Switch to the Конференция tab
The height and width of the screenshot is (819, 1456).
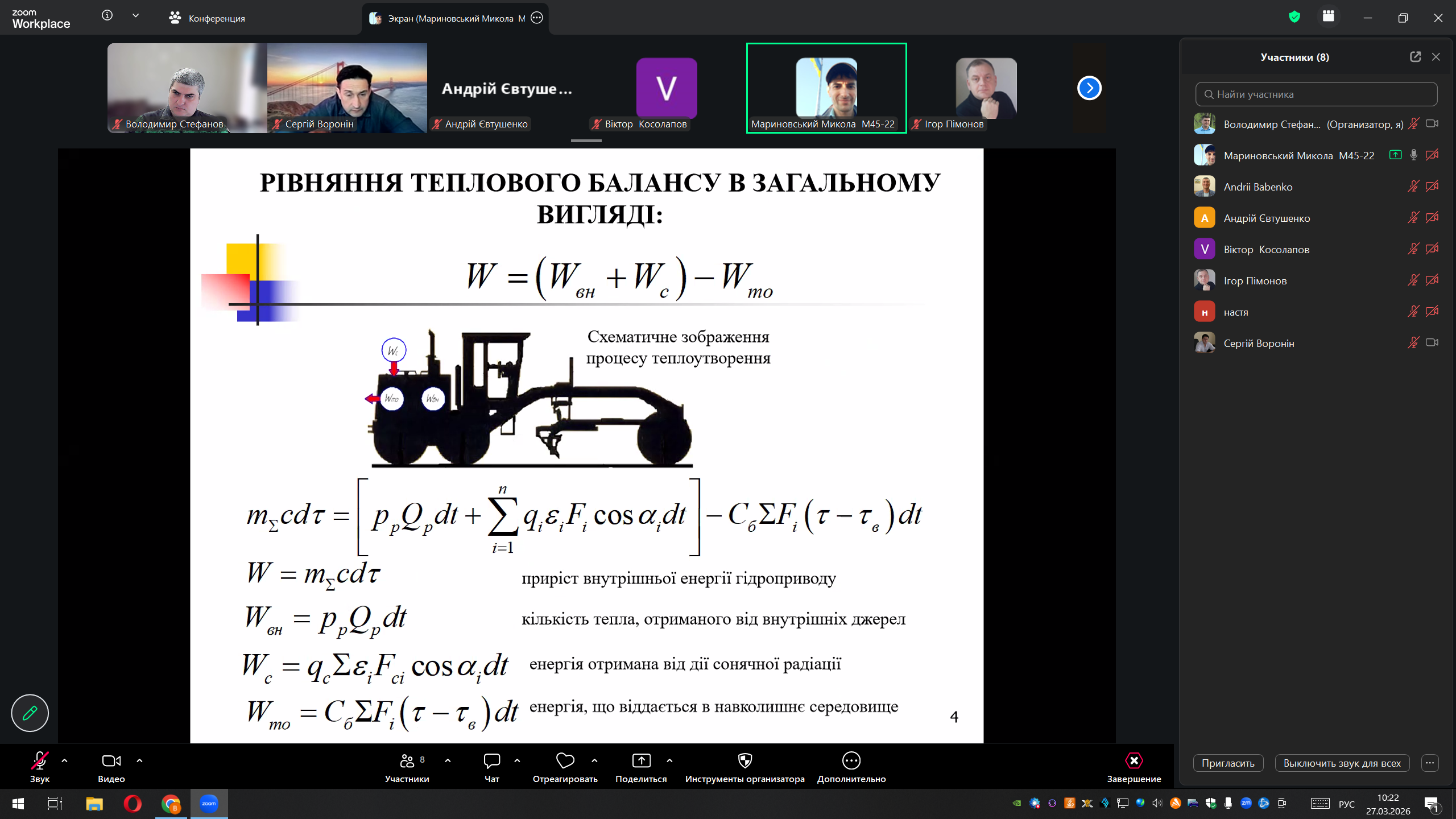[x=207, y=18]
